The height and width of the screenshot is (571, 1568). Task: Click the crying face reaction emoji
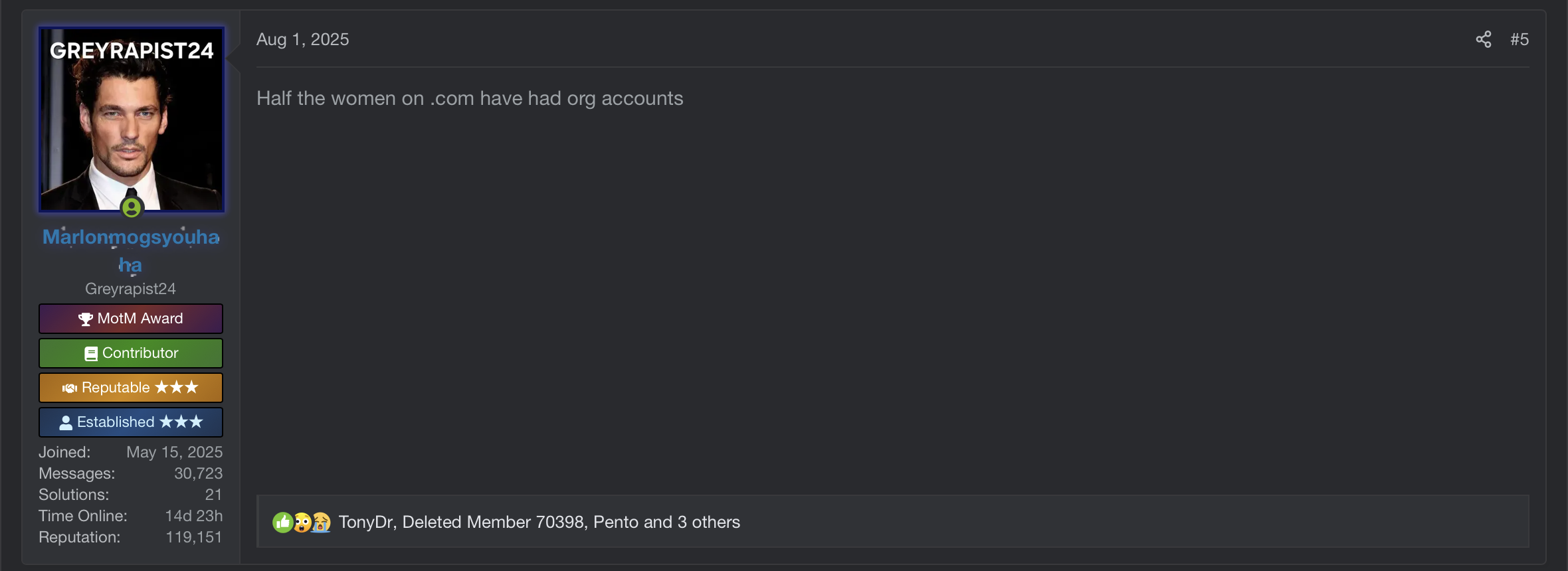click(321, 523)
